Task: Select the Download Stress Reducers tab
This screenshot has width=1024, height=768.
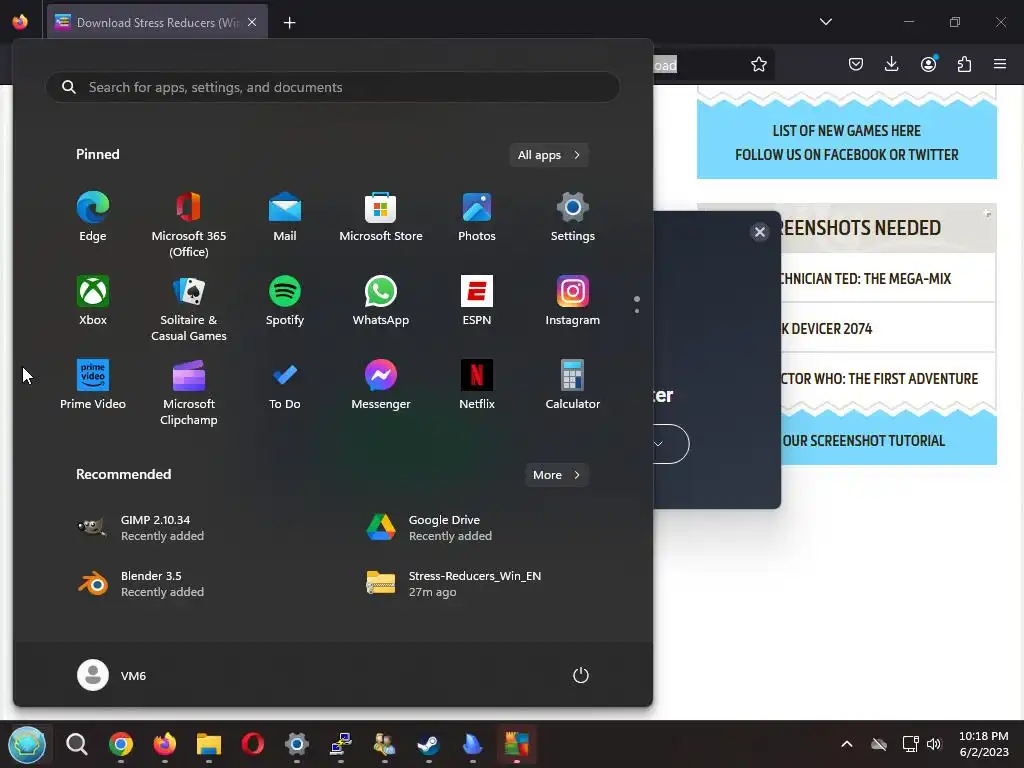Action: (157, 22)
